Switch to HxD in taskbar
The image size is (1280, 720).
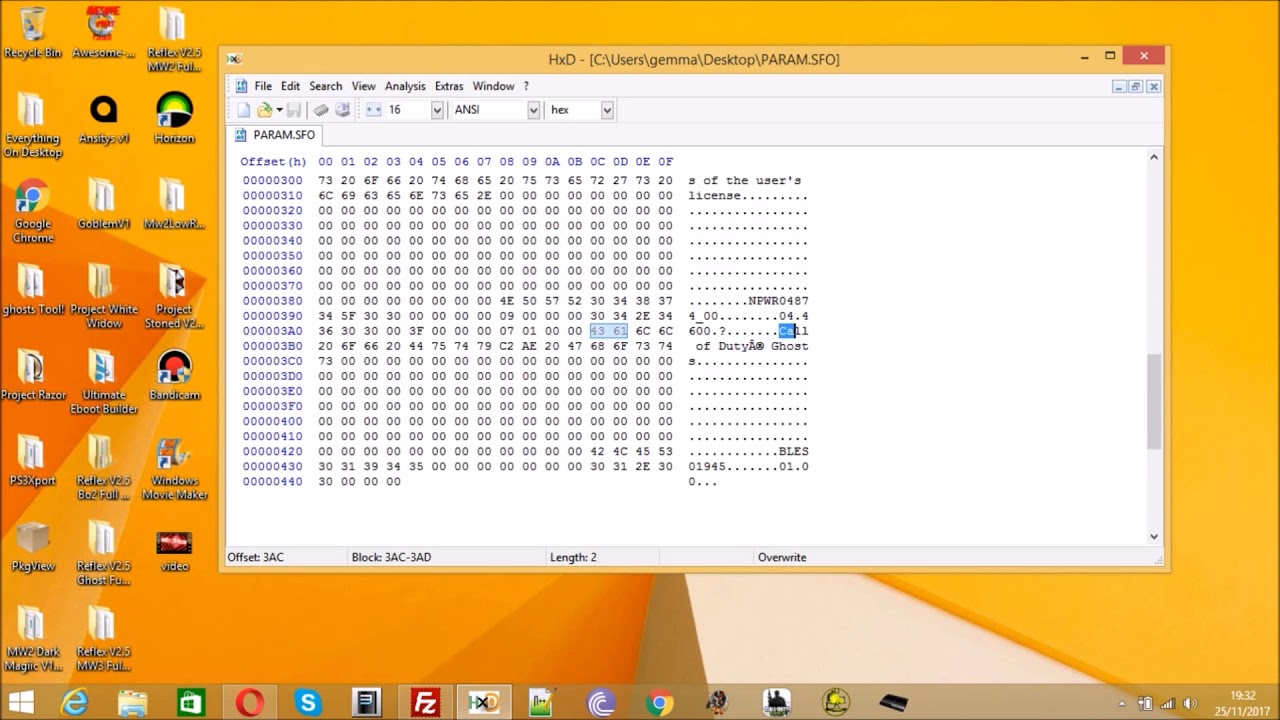pyautogui.click(x=484, y=703)
